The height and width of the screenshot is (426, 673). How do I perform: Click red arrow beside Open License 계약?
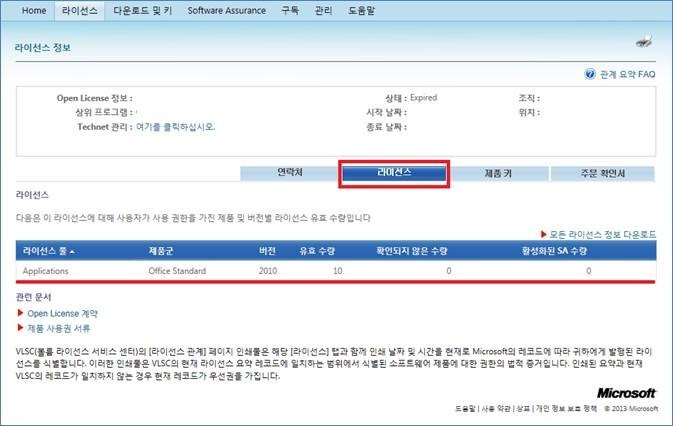click(x=20, y=313)
